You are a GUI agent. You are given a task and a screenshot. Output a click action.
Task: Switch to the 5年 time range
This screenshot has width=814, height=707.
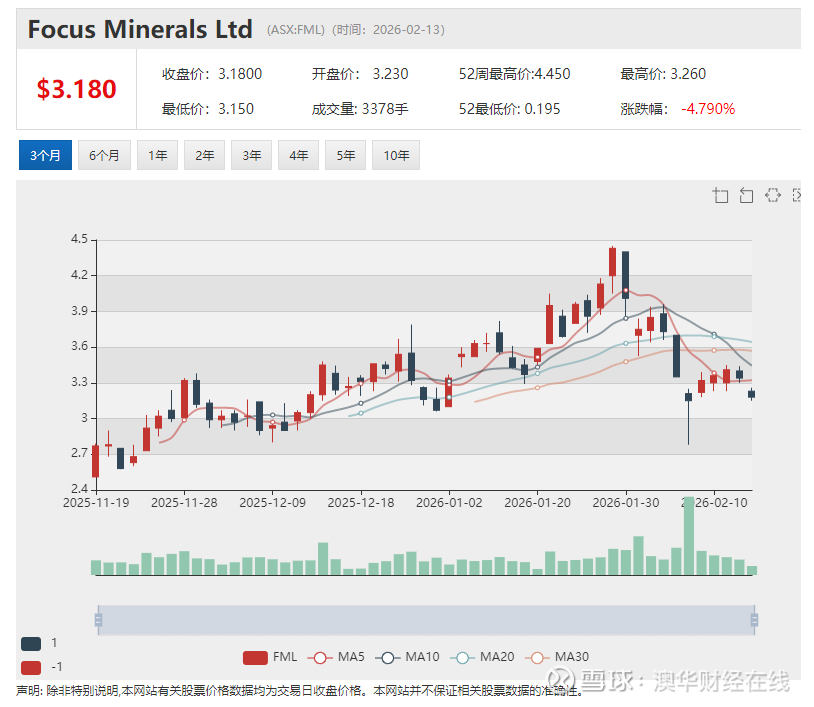pos(345,155)
